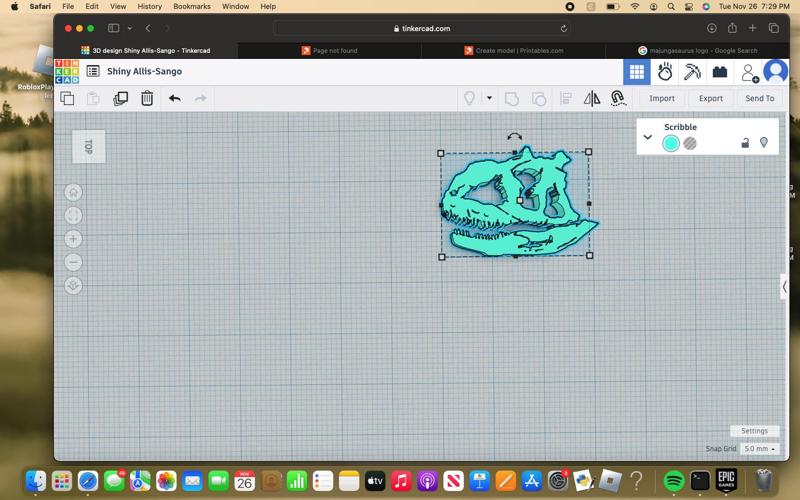800x500 pixels.
Task: Click Fit all in view button
Action: coord(73,216)
